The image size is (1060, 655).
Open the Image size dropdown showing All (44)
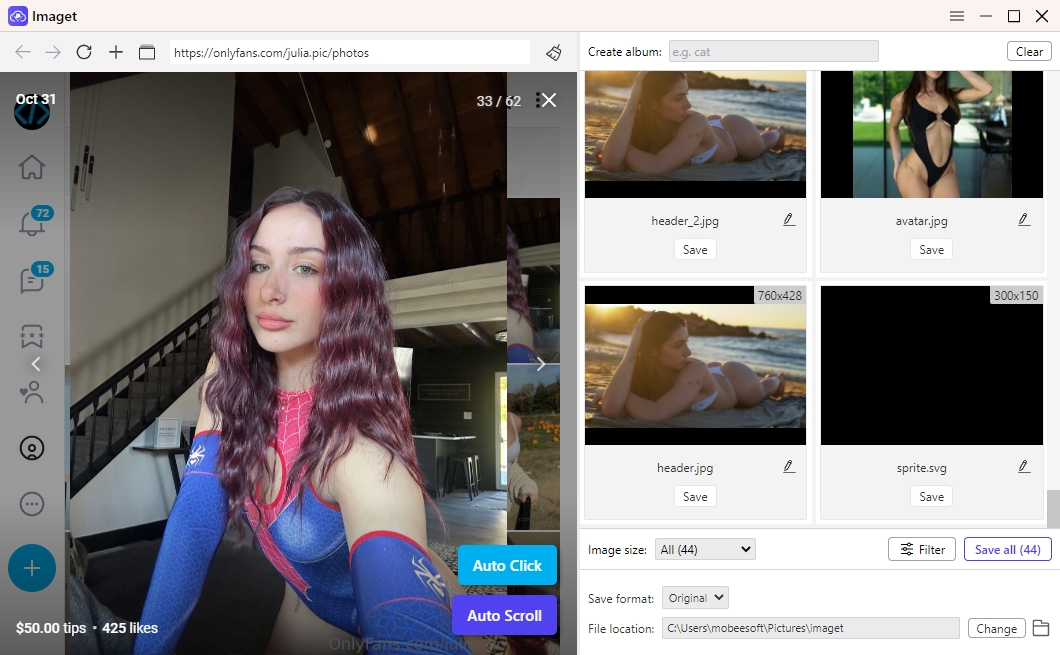(705, 548)
